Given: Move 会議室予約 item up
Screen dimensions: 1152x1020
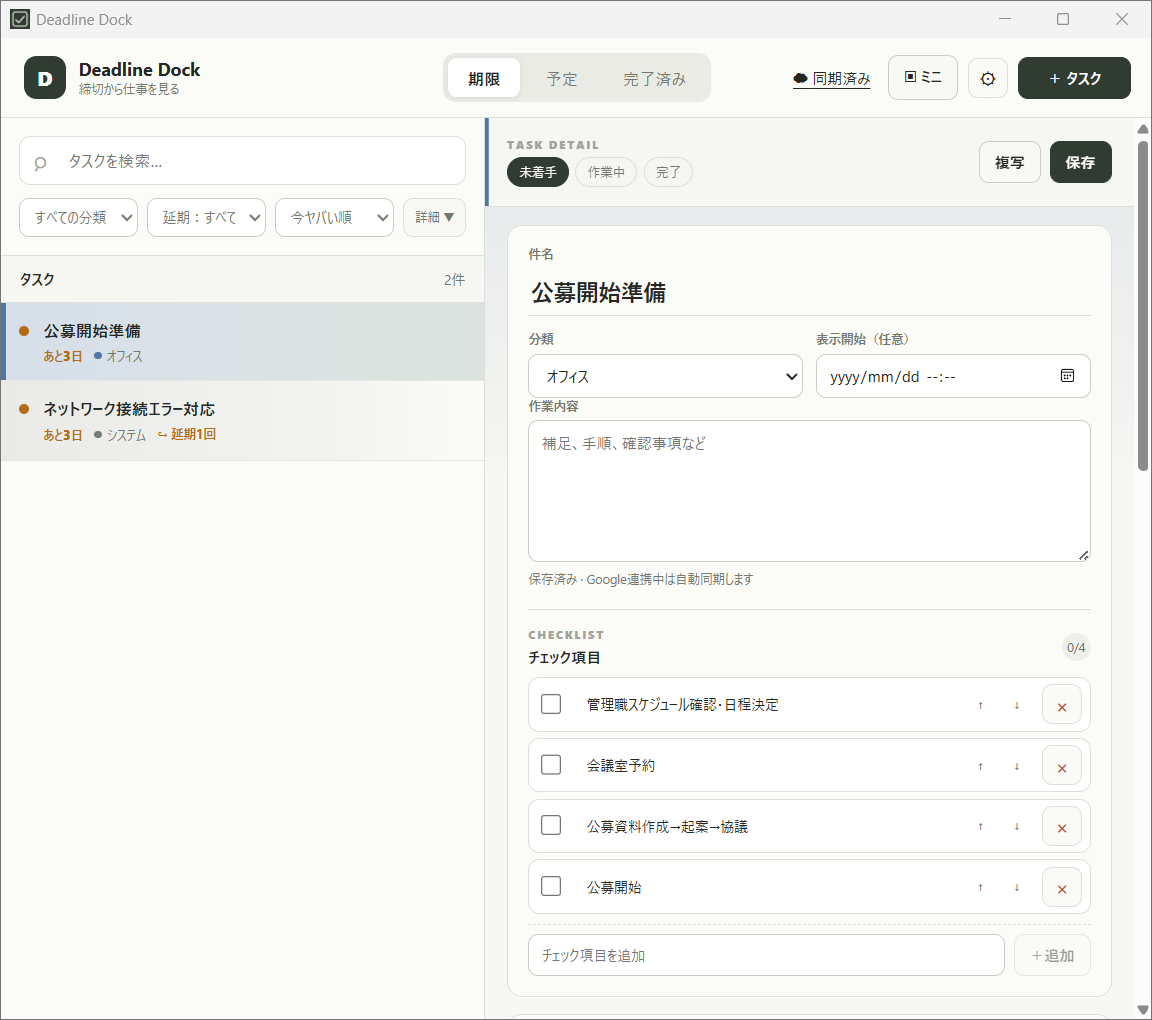Looking at the screenshot, I should pyautogui.click(x=980, y=766).
